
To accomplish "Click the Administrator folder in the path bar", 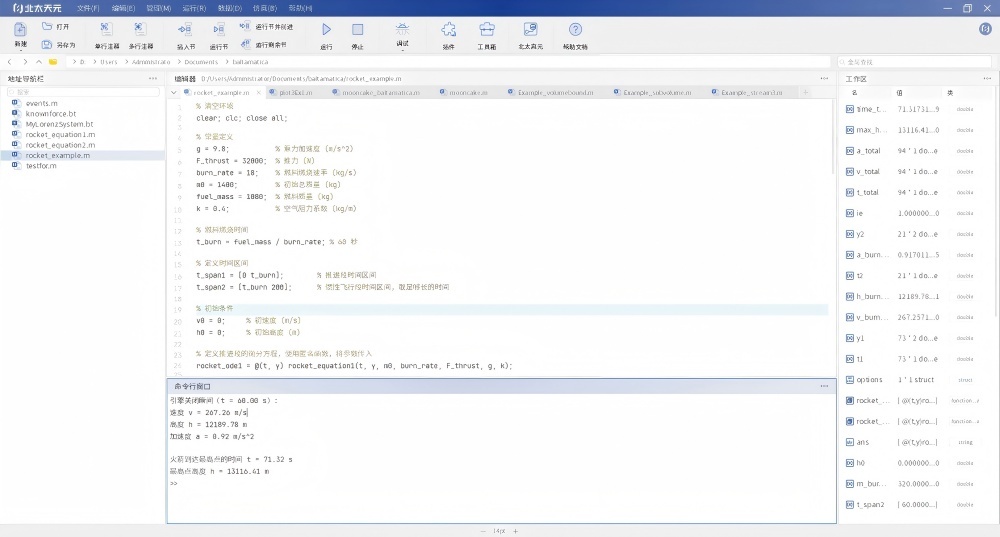I will pyautogui.click(x=151, y=61).
